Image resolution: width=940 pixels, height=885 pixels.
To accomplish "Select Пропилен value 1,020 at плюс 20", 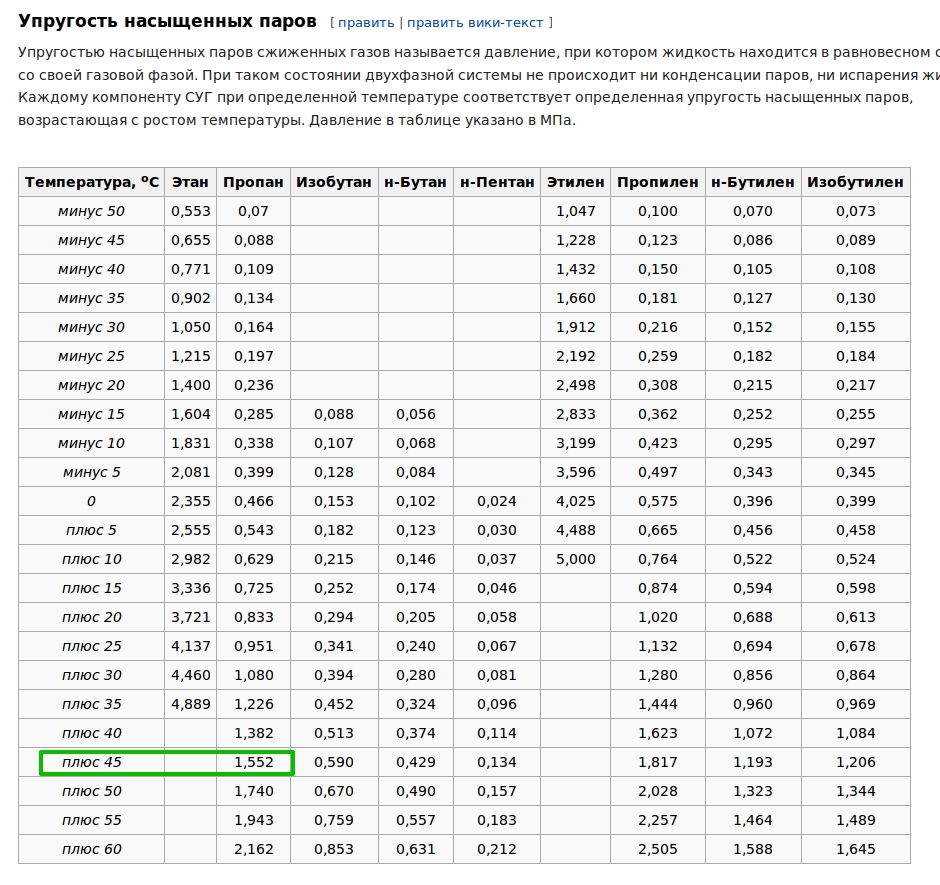I will [x=658, y=618].
